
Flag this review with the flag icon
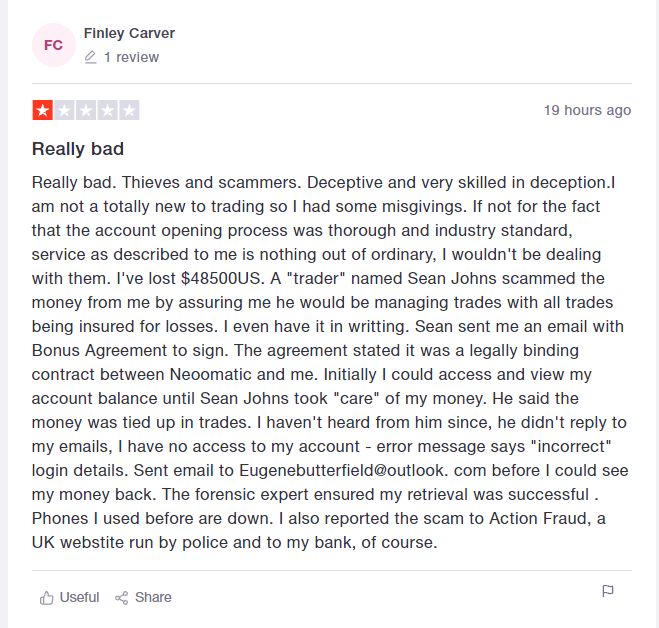(608, 591)
